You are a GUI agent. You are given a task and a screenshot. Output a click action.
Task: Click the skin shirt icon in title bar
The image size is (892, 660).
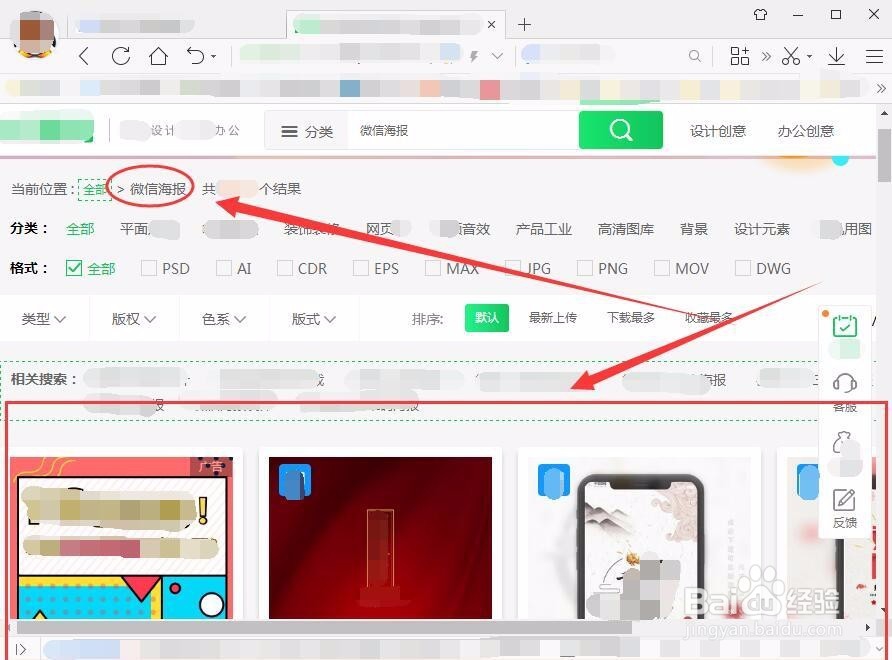pyautogui.click(x=760, y=14)
